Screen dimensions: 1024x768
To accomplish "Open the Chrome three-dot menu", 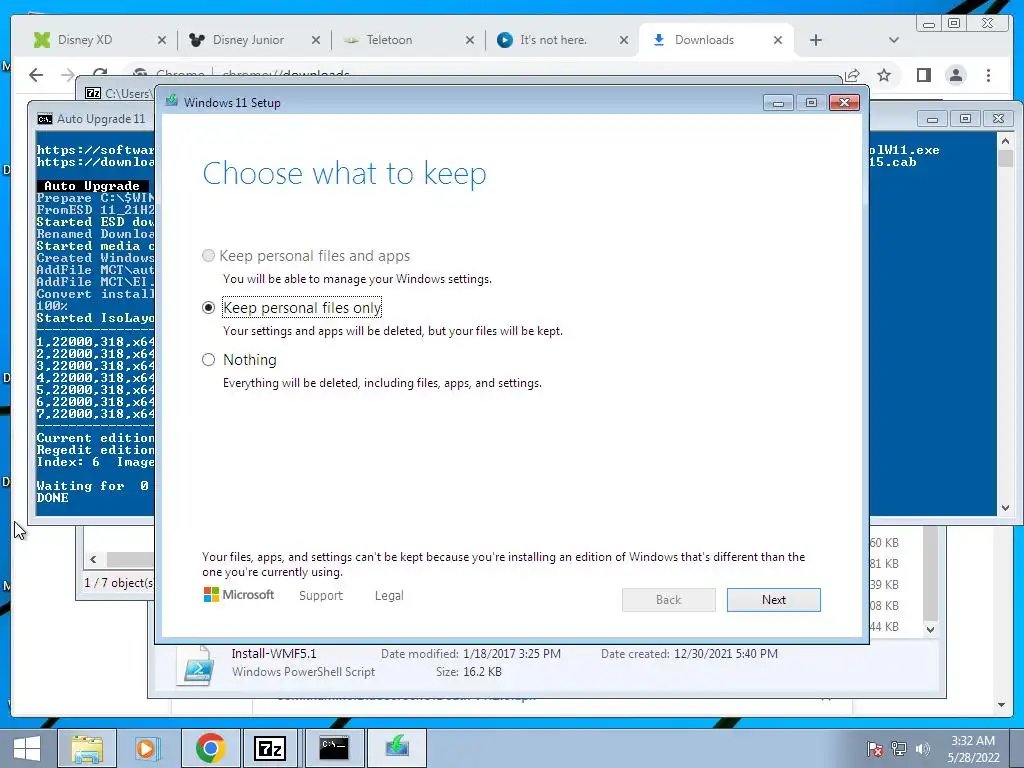I will (989, 75).
